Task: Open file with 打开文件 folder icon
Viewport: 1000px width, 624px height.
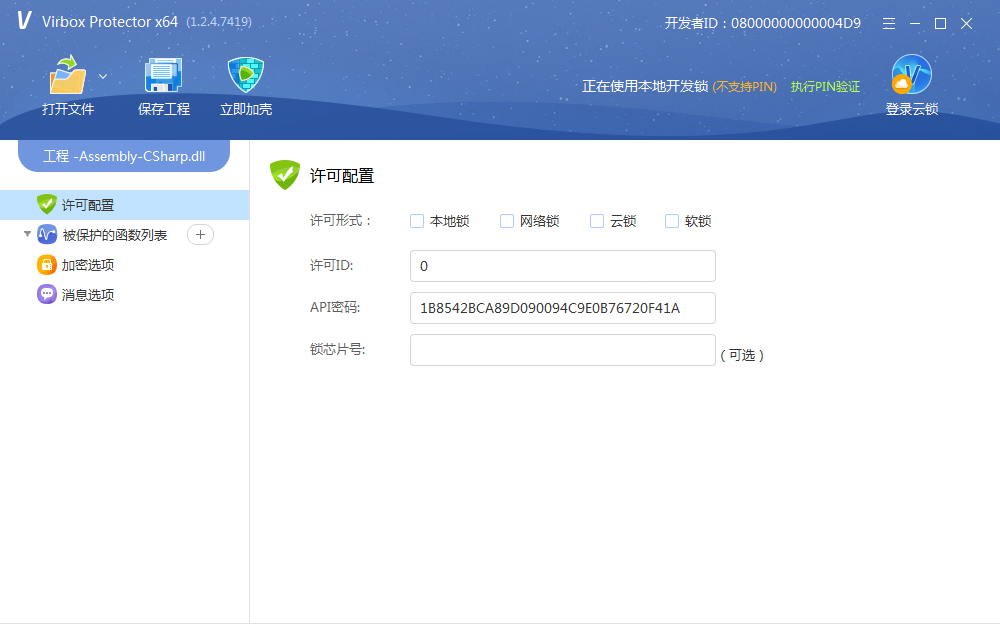Action: pyautogui.click(x=68, y=76)
